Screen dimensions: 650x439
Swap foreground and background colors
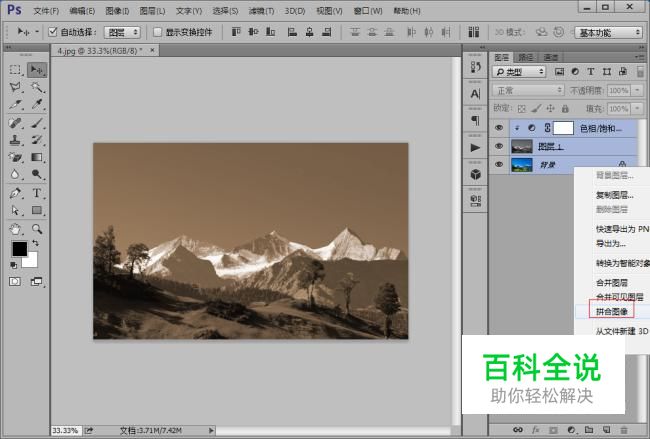36,243
